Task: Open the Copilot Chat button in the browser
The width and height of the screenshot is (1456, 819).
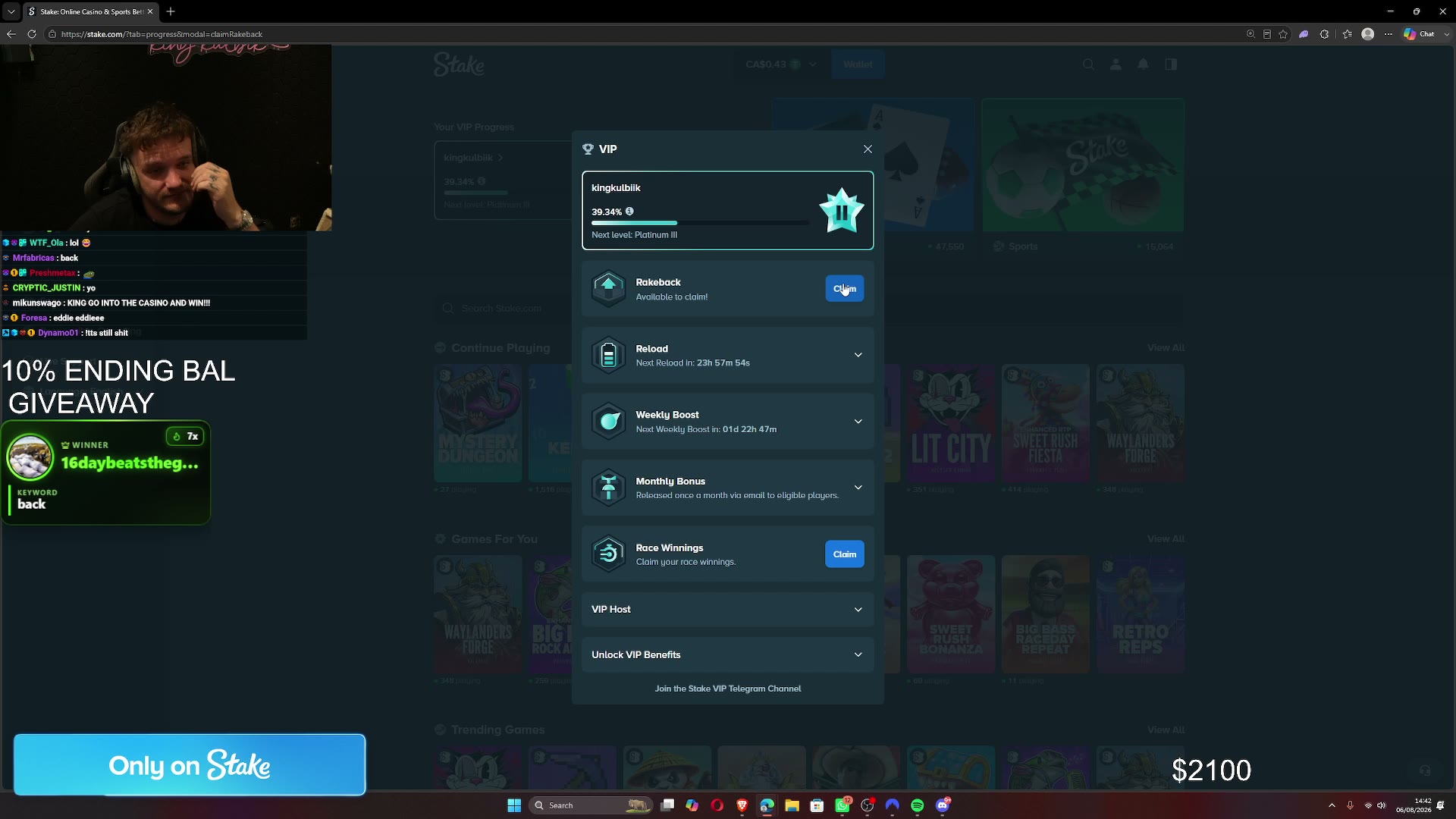Action: 1419,34
